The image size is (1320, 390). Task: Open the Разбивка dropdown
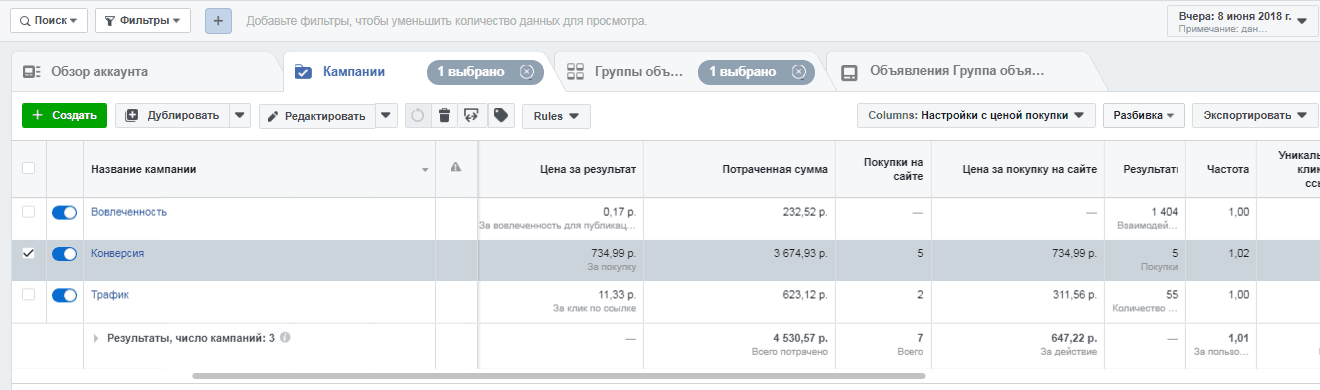(1144, 115)
